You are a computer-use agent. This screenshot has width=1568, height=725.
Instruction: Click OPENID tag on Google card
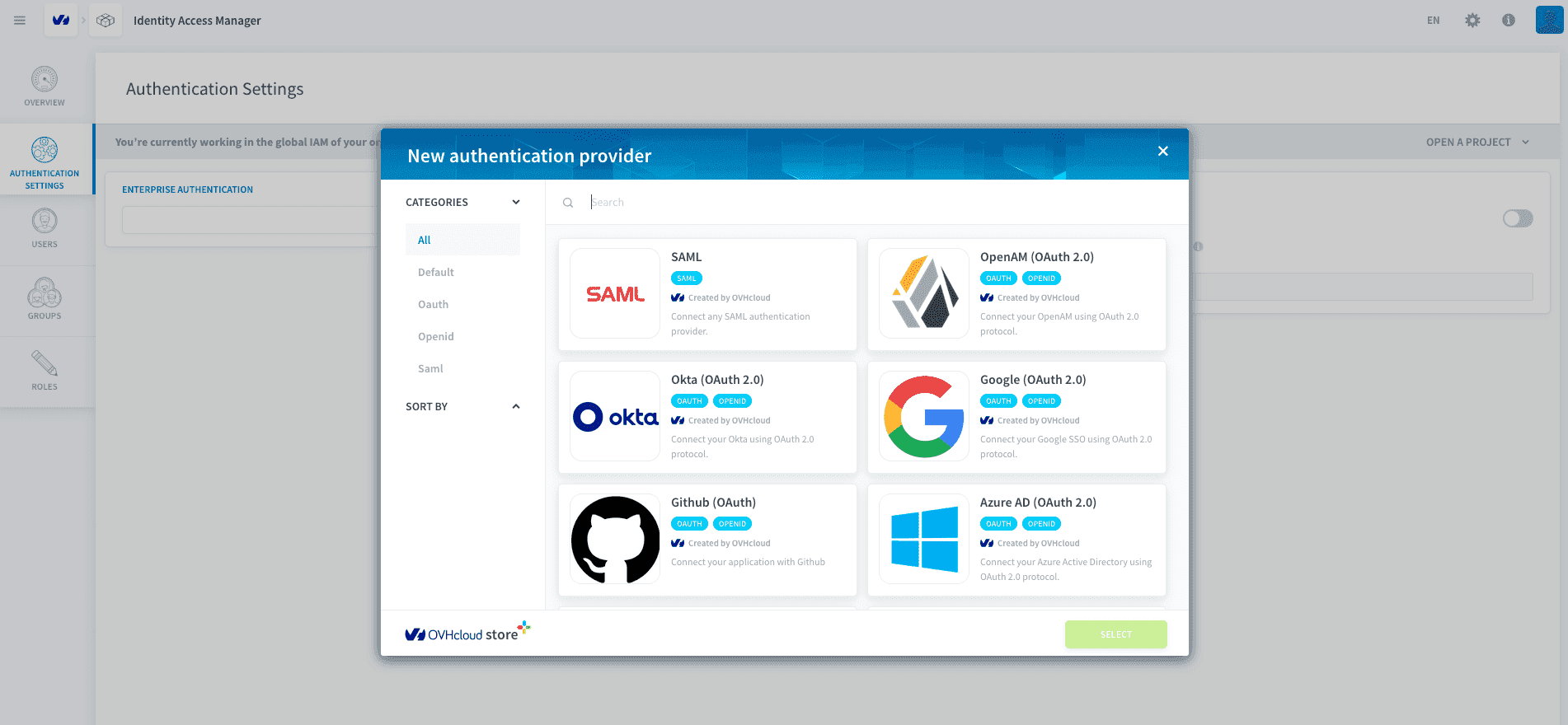pos(1041,401)
